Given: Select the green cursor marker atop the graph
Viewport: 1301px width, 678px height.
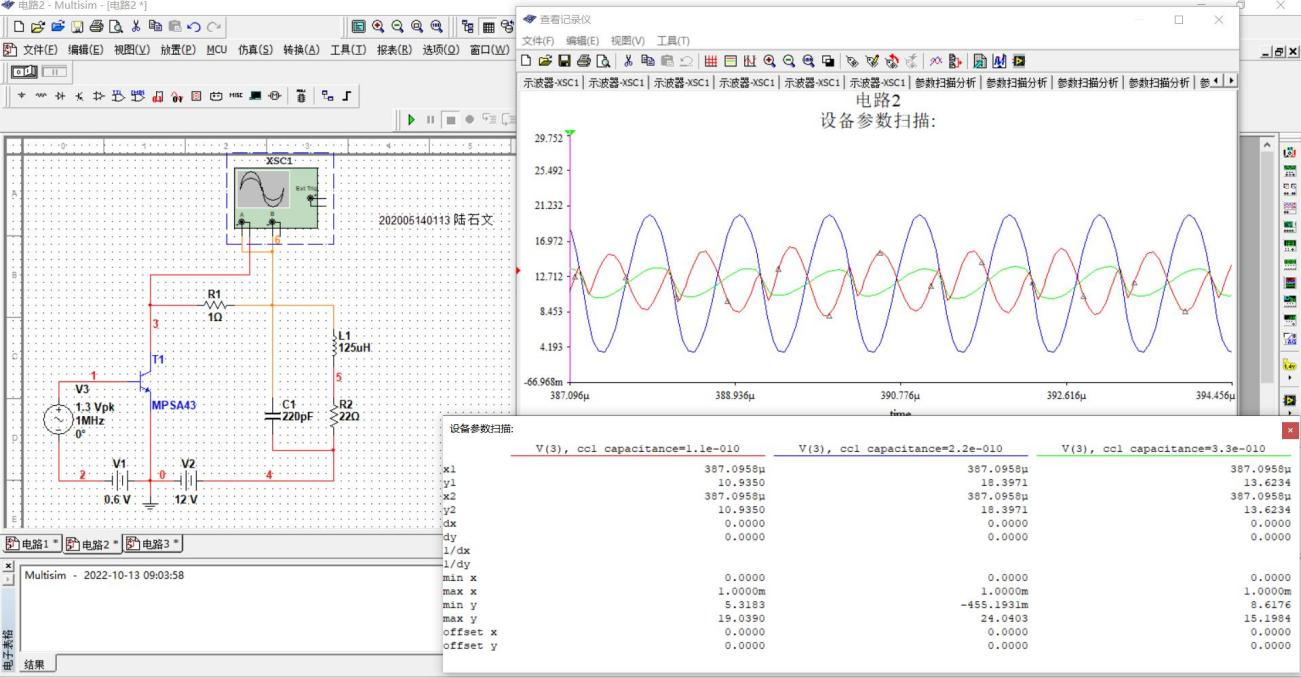Looking at the screenshot, I should tap(570, 133).
